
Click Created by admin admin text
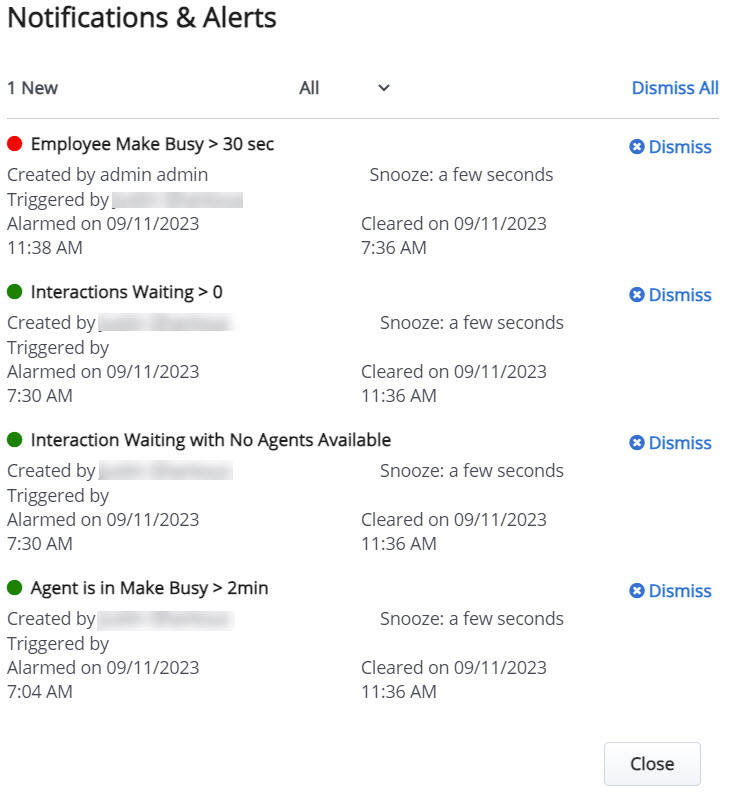click(x=108, y=175)
